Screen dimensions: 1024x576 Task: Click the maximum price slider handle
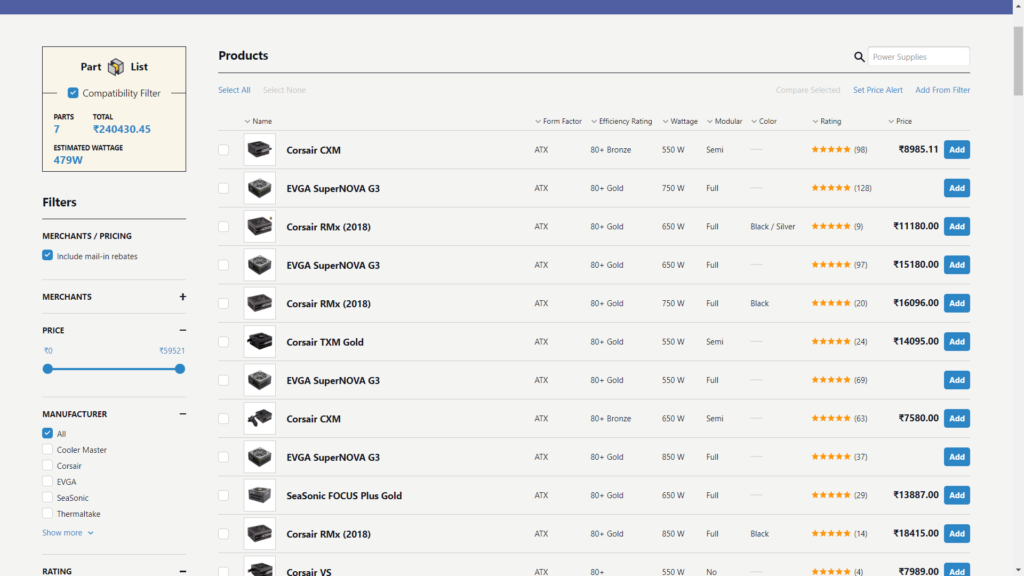pyautogui.click(x=180, y=369)
